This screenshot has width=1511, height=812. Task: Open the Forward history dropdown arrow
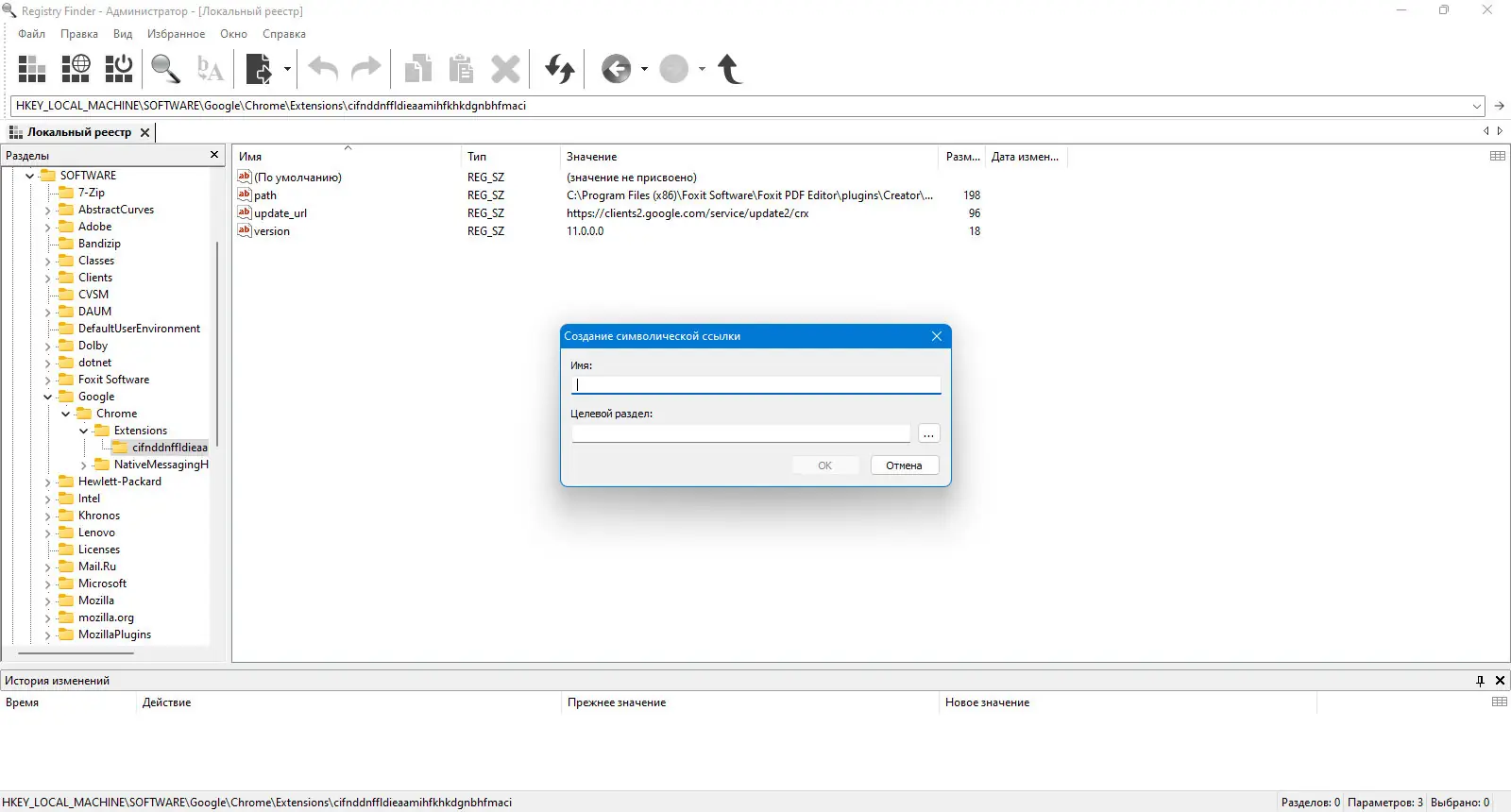point(702,69)
